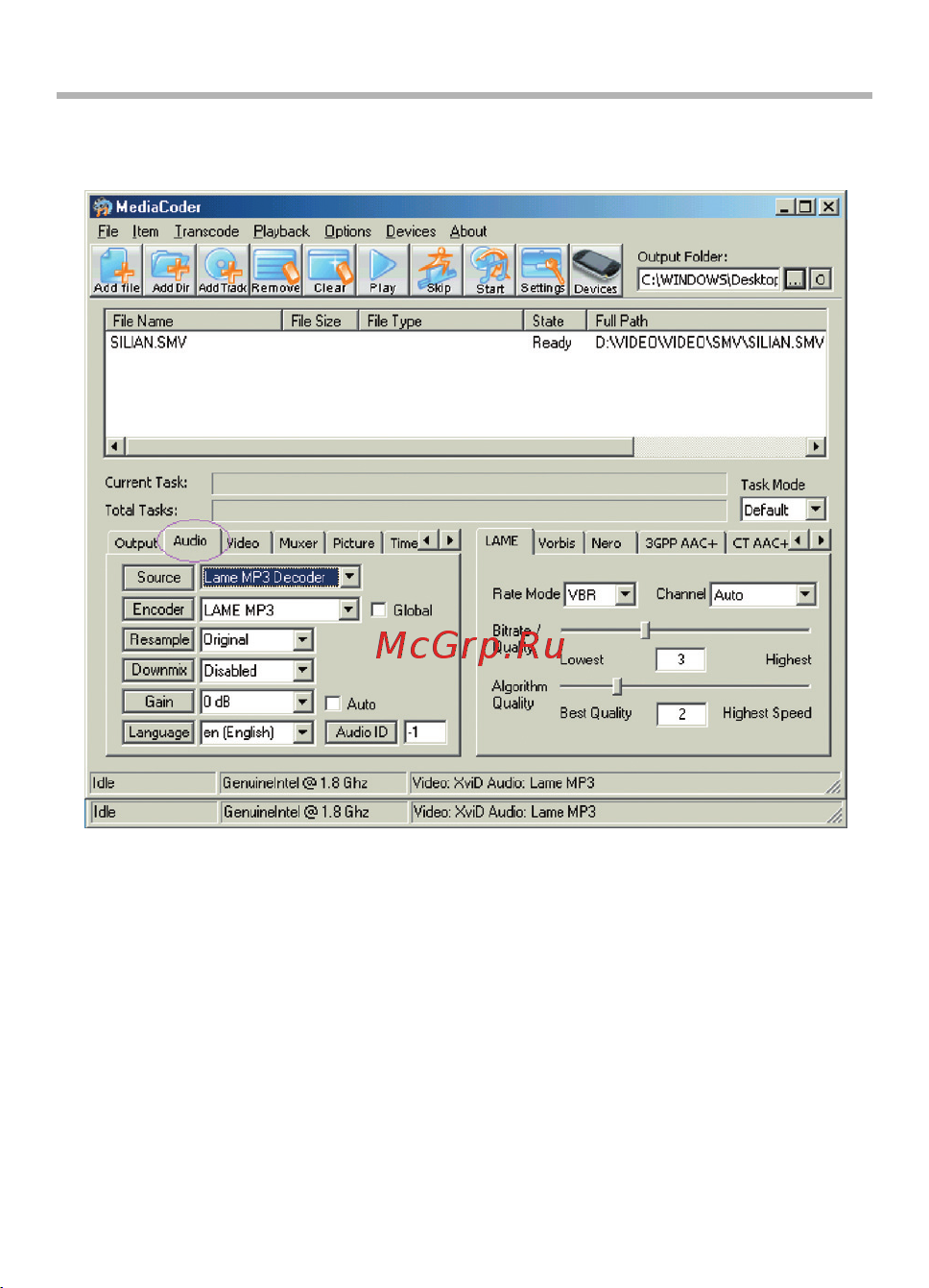The image size is (929, 1288).
Task: Click the Play toolbar icon
Action: (383, 270)
